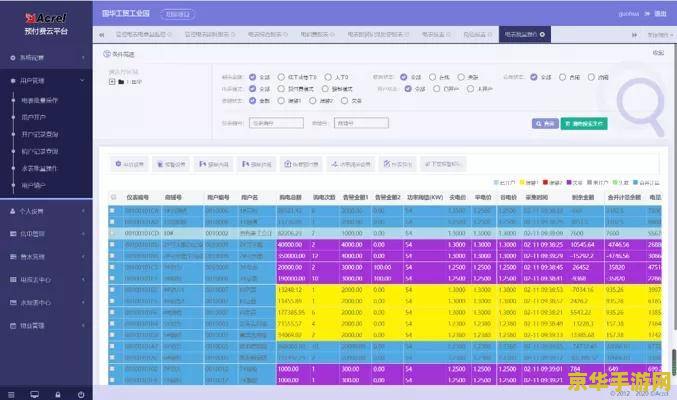
Task: Expand the sidebar chevron just below 个人设置
Action: (83, 234)
